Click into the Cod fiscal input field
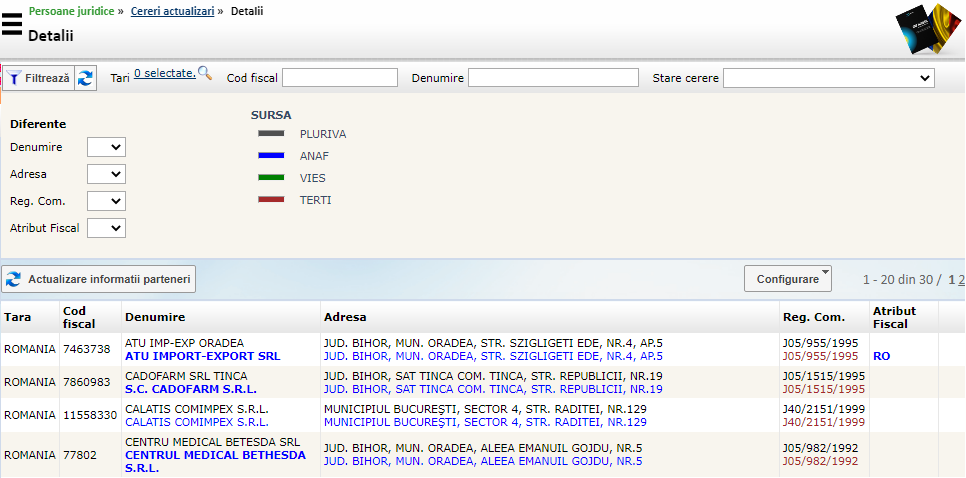 click(340, 78)
